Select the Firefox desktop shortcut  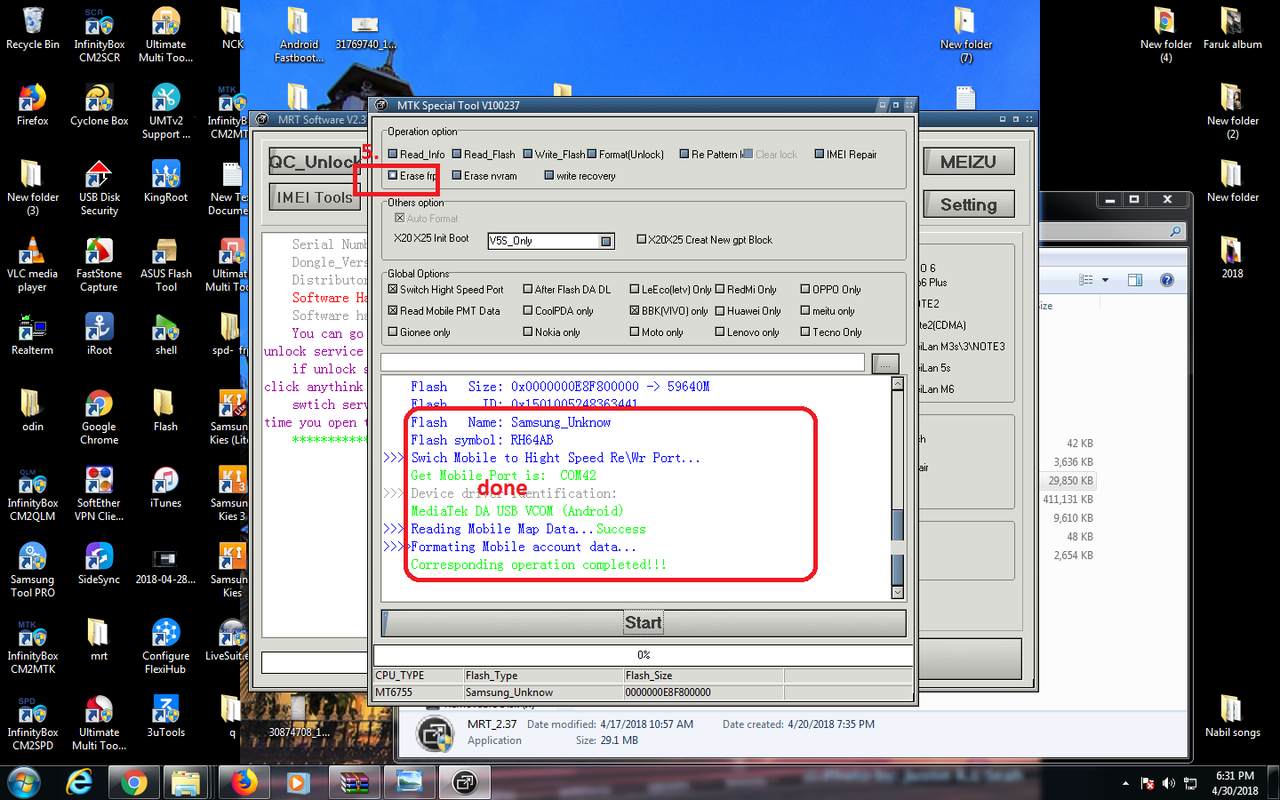point(32,105)
